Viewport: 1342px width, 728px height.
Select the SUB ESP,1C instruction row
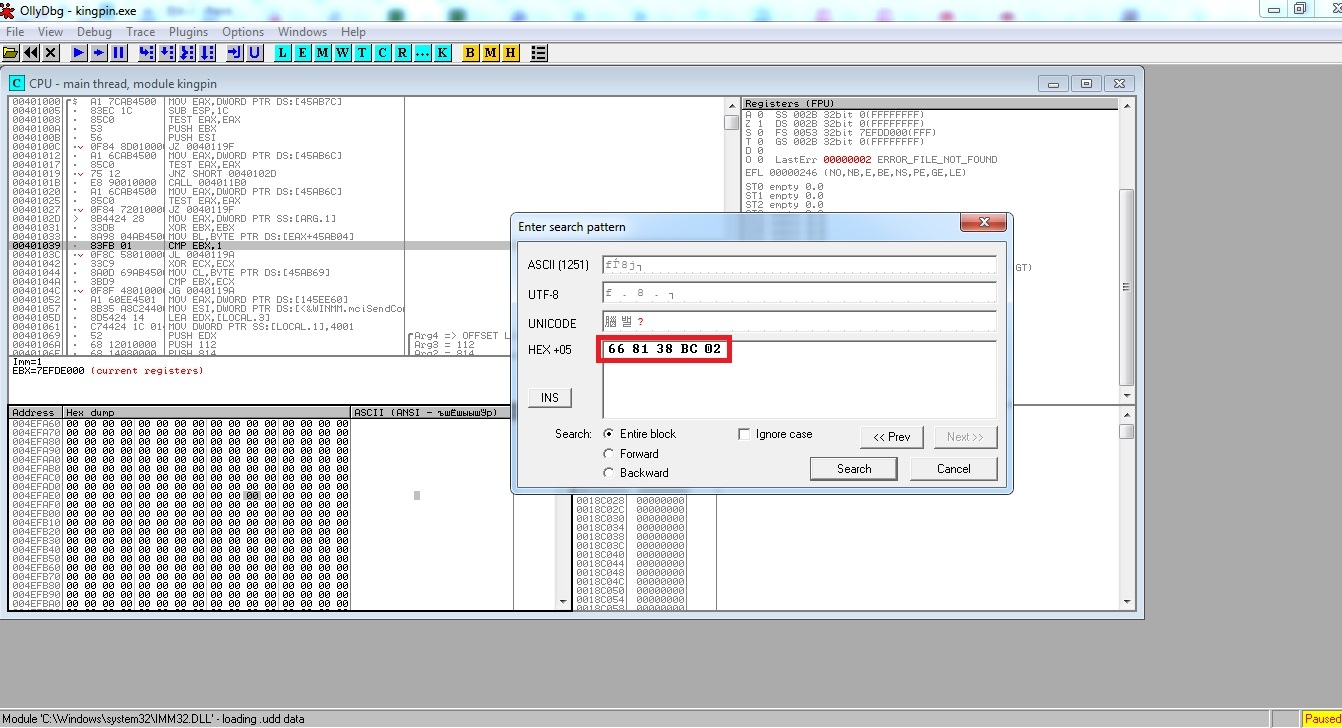click(x=365, y=111)
